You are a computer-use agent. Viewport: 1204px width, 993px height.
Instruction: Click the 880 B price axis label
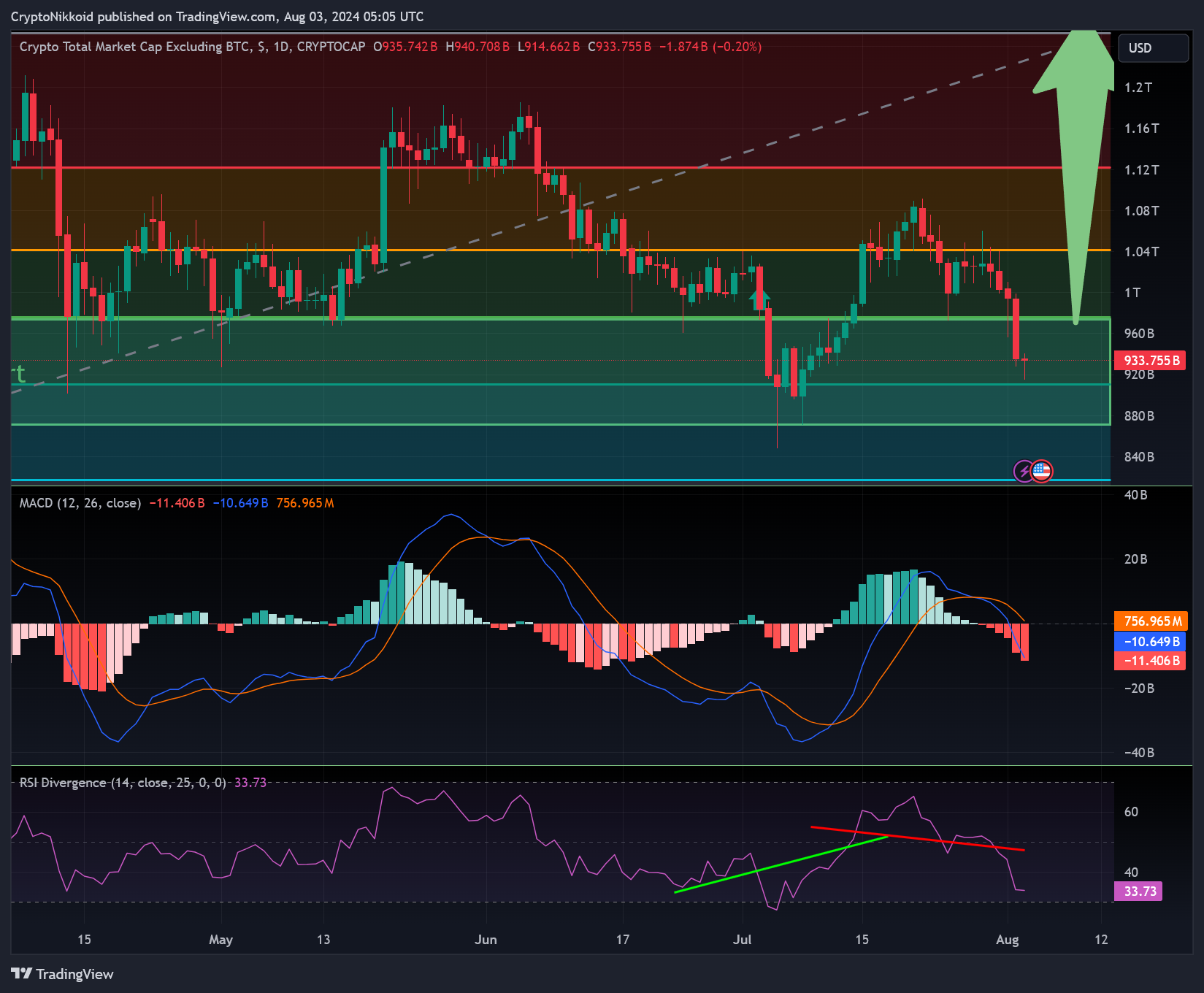[1139, 416]
